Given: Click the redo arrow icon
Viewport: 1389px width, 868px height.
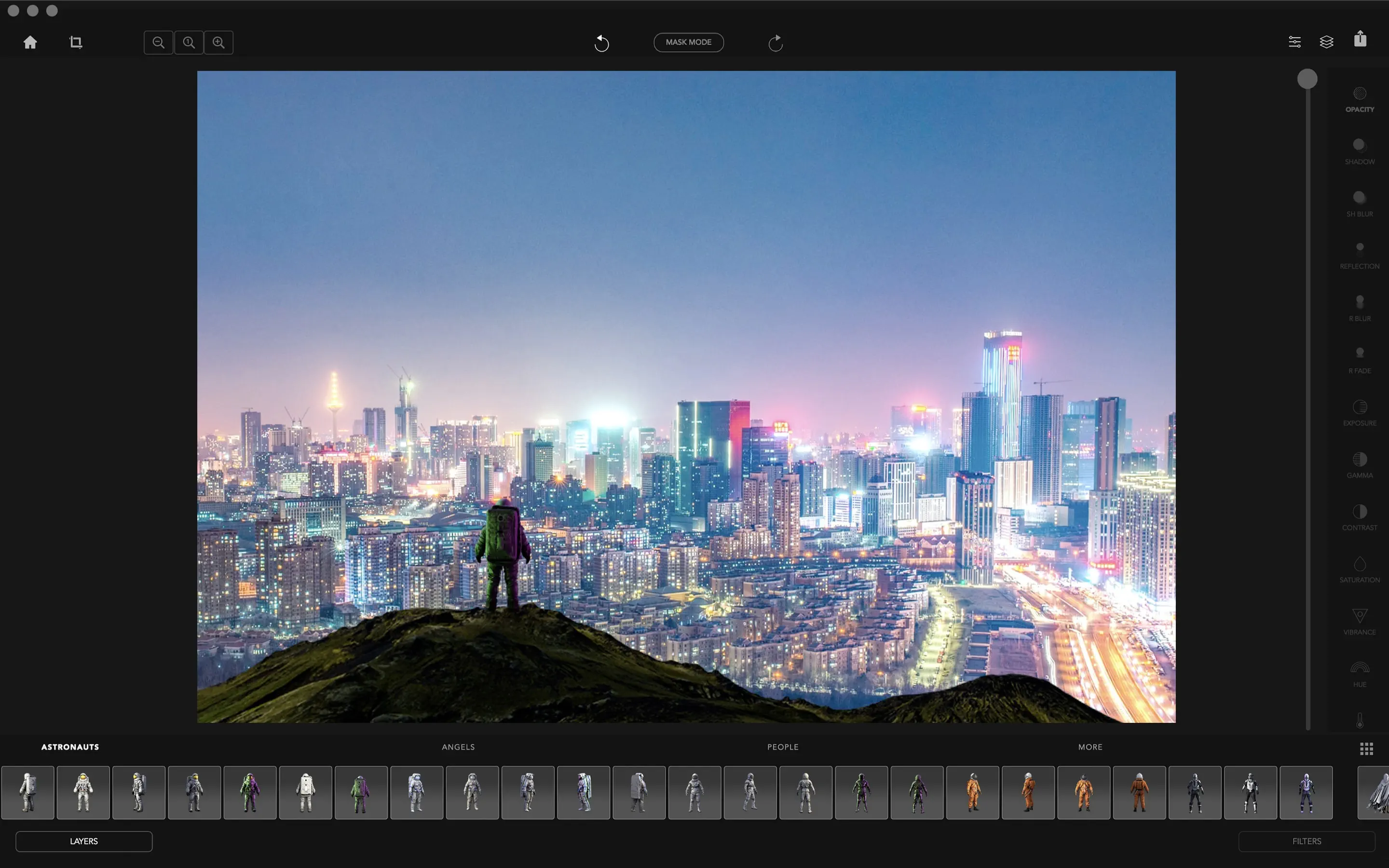Looking at the screenshot, I should click(x=776, y=42).
